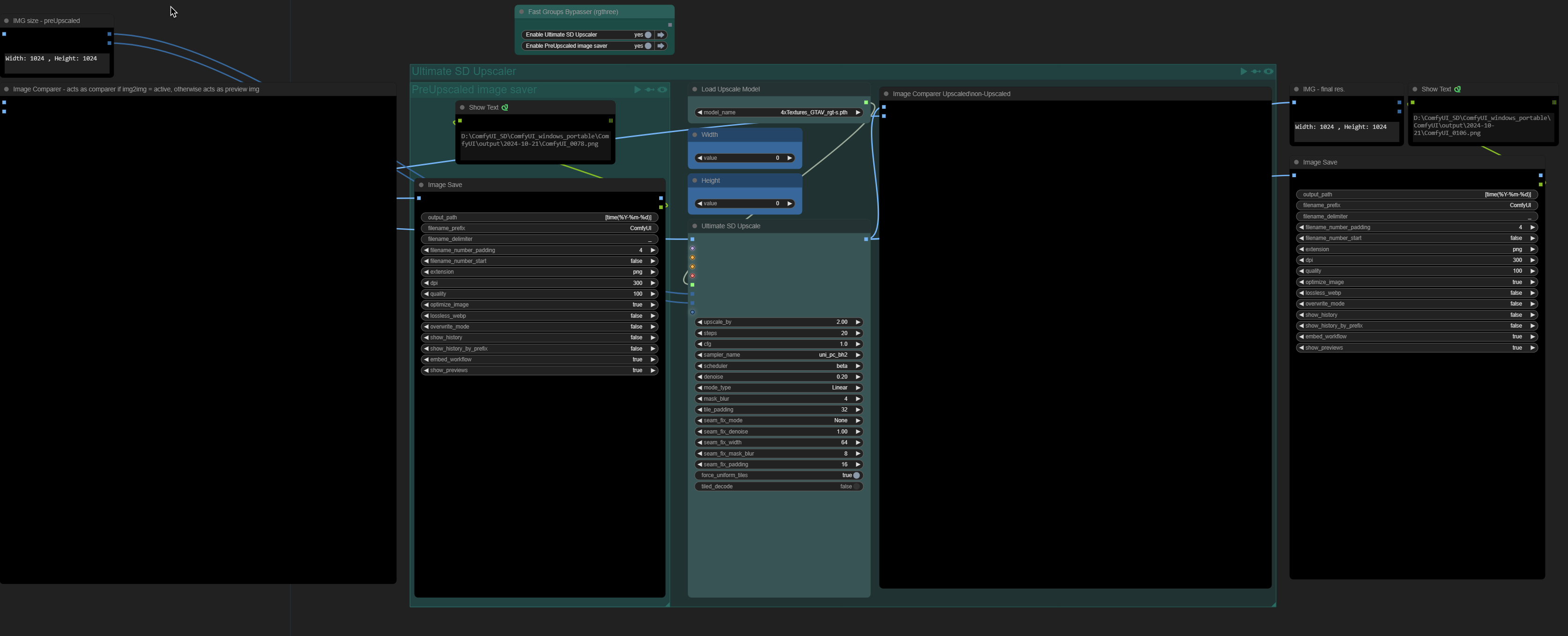Viewport: 1568px width, 636px height.
Task: Collapse the Load Upscale Model node via its dot
Action: 695,89
